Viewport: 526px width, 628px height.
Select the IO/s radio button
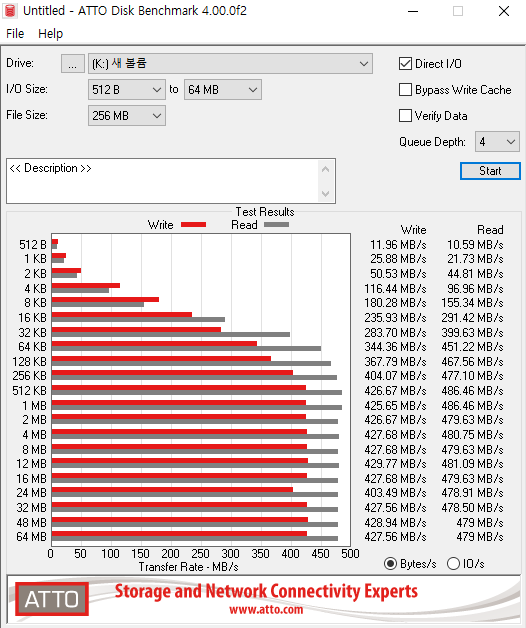click(x=453, y=564)
